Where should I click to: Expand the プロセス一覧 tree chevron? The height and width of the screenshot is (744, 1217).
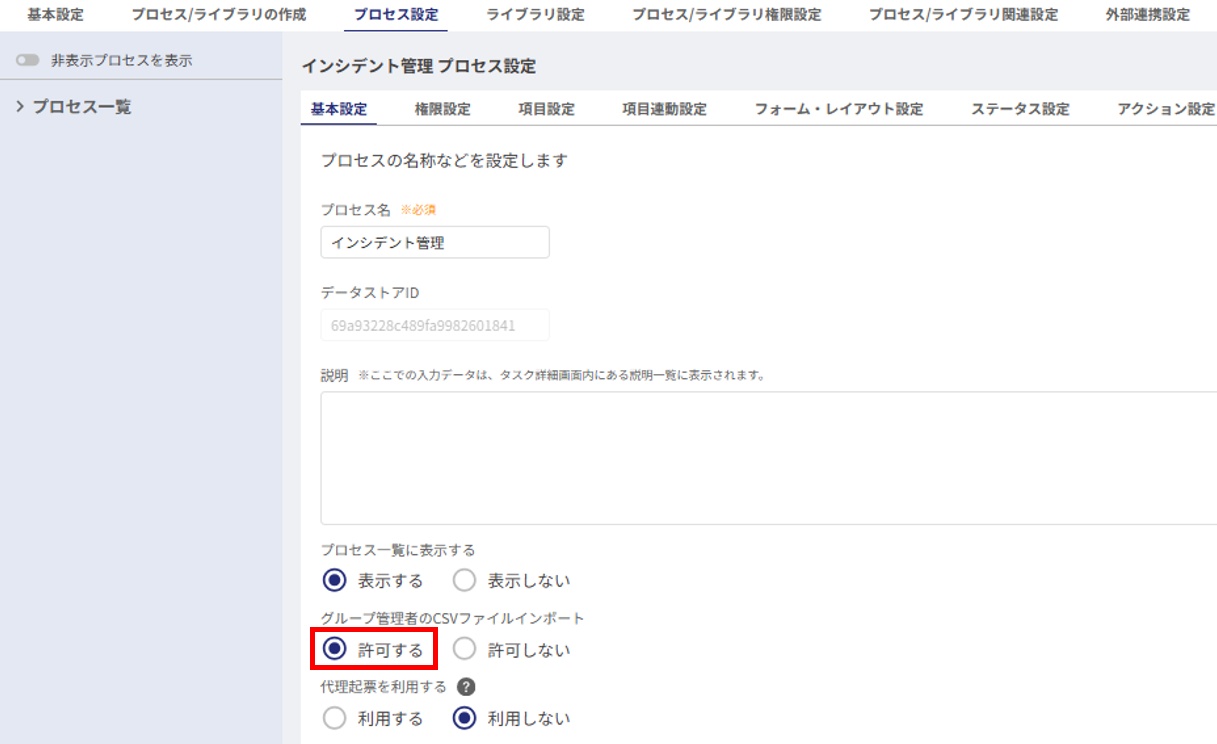point(20,107)
